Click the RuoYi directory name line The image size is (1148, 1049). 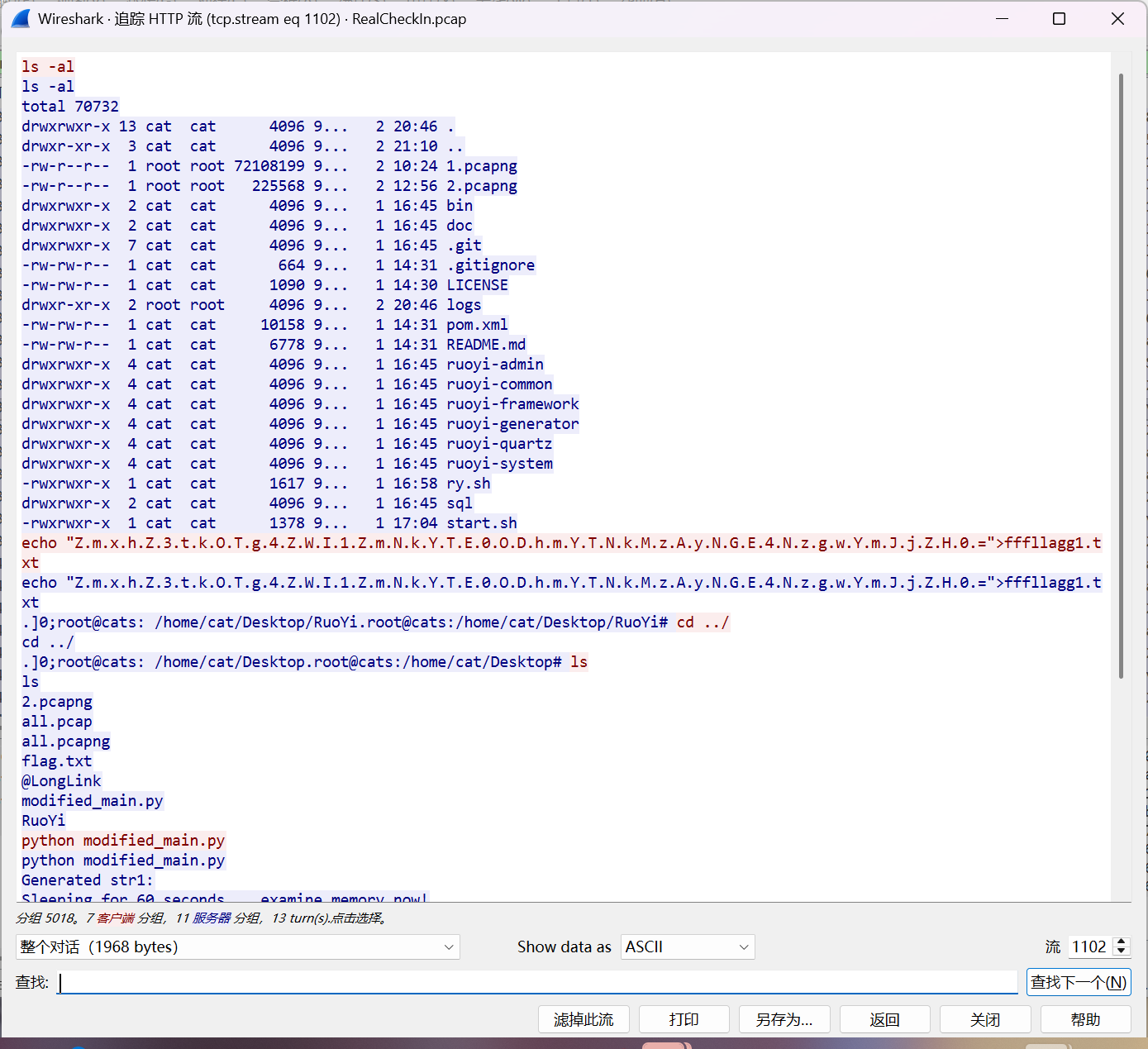pos(44,820)
